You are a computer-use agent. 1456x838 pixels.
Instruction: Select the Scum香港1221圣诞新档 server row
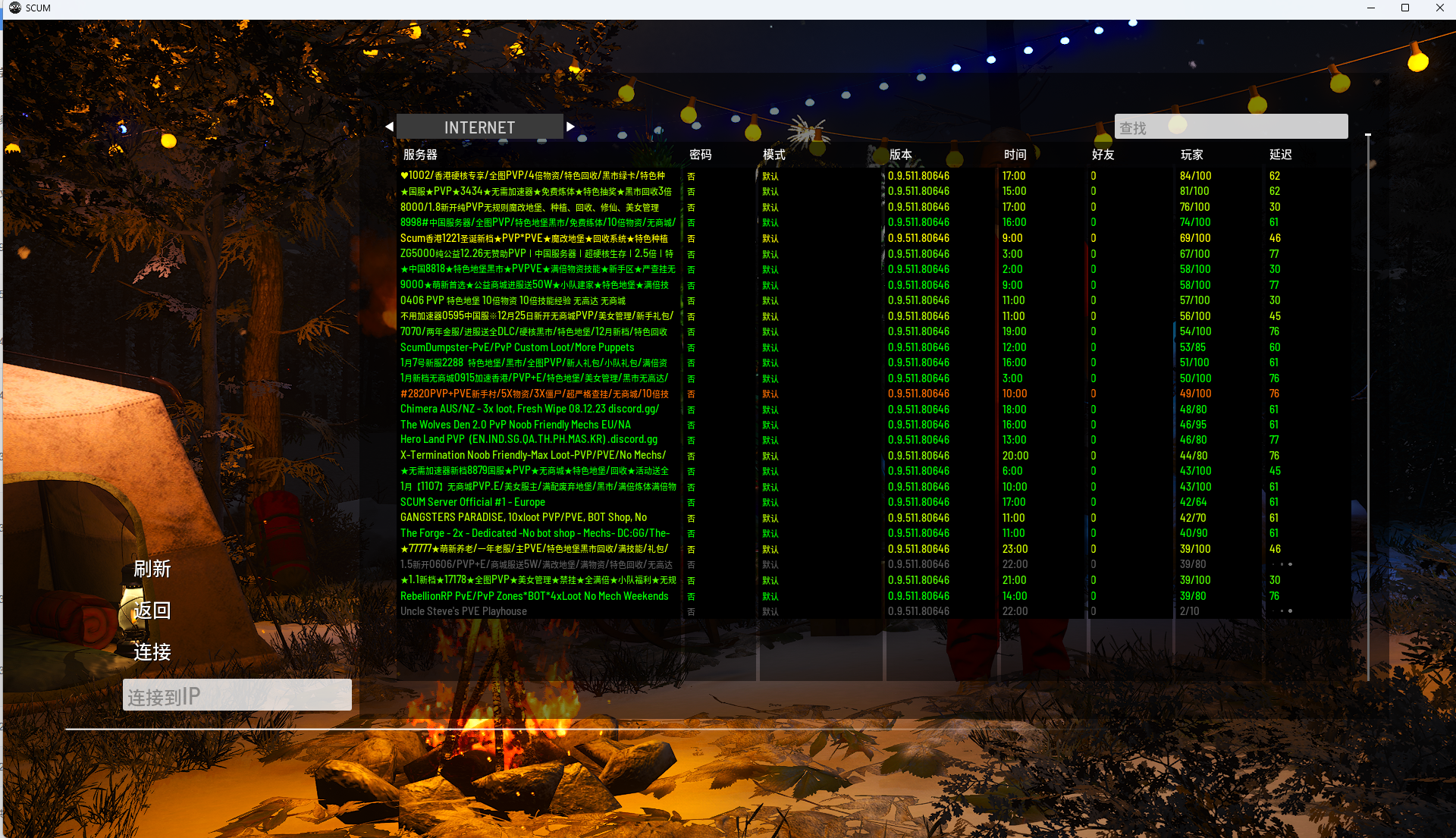pos(872,238)
